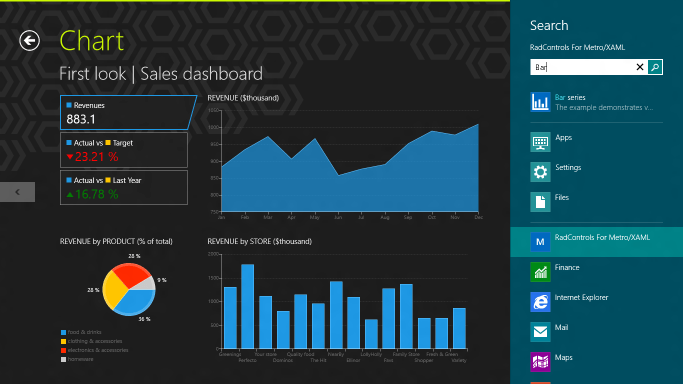Click 'Settings' search scope label
Image resolution: width=683 pixels, height=384 pixels.
(x=568, y=168)
